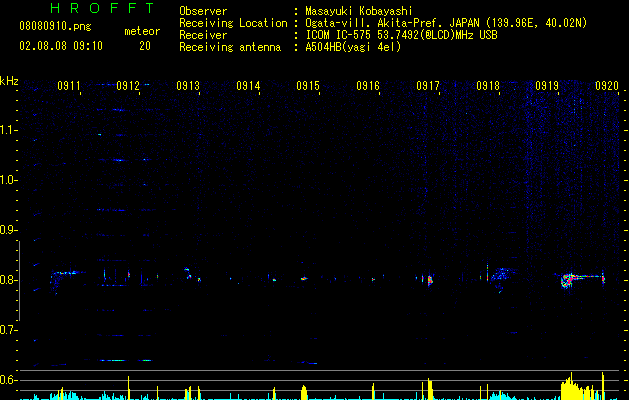Image resolution: width=629 pixels, height=400 pixels.
Task: Click the 0919 time marker
Action: pos(547,85)
